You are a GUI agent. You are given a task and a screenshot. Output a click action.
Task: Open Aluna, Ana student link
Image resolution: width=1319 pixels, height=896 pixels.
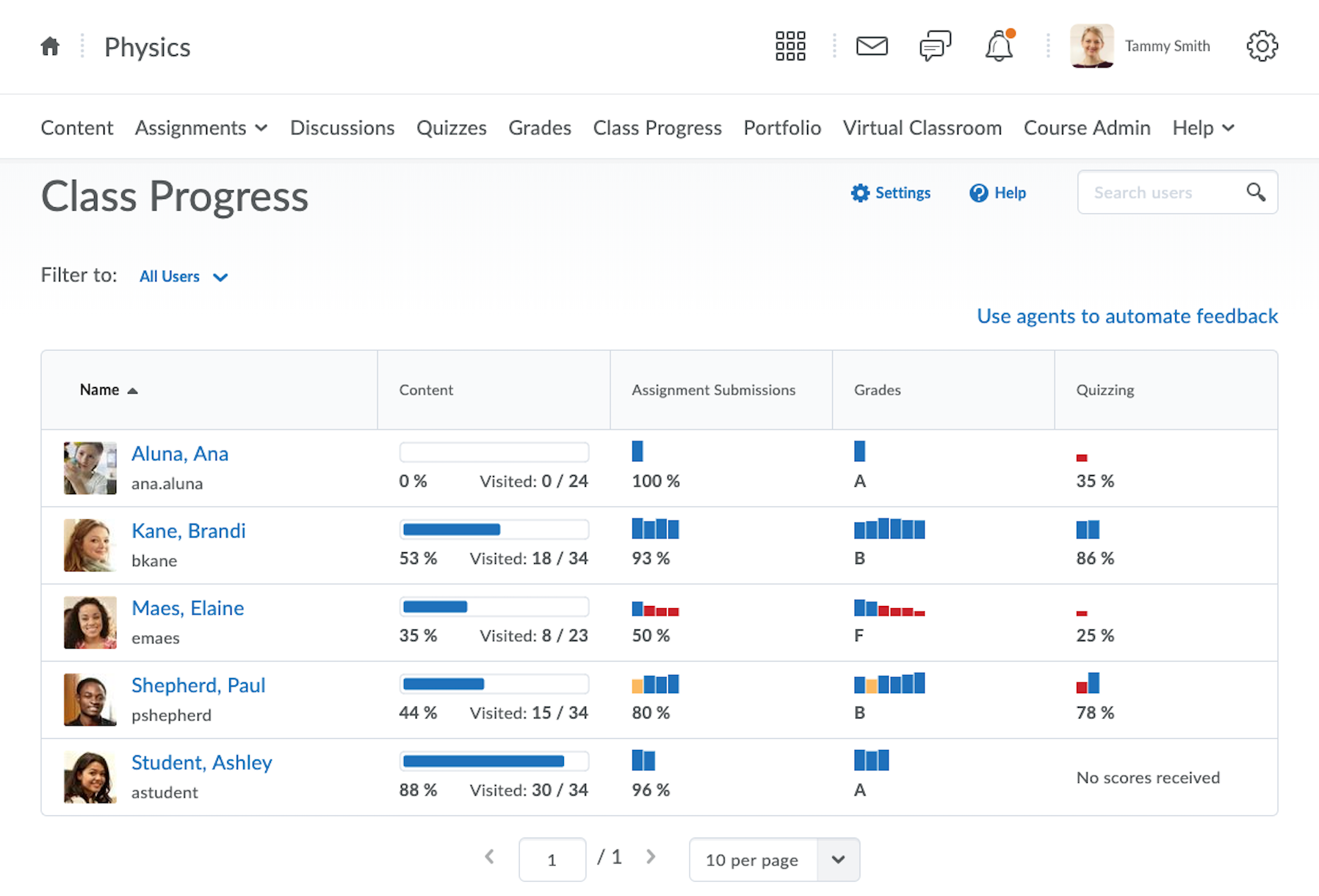click(180, 454)
